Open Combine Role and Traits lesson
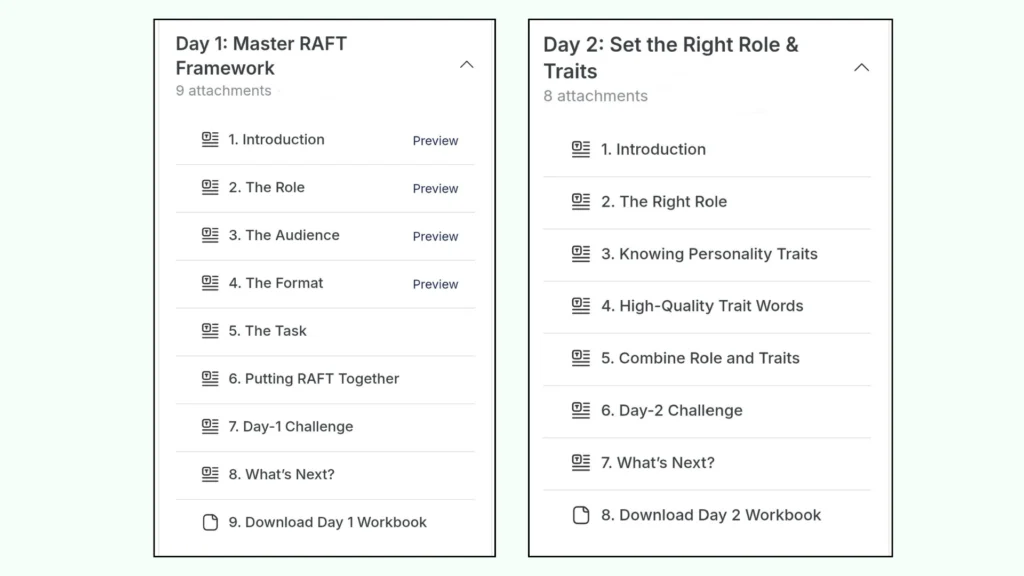Viewport: 1024px width, 576px height. [x=700, y=358]
